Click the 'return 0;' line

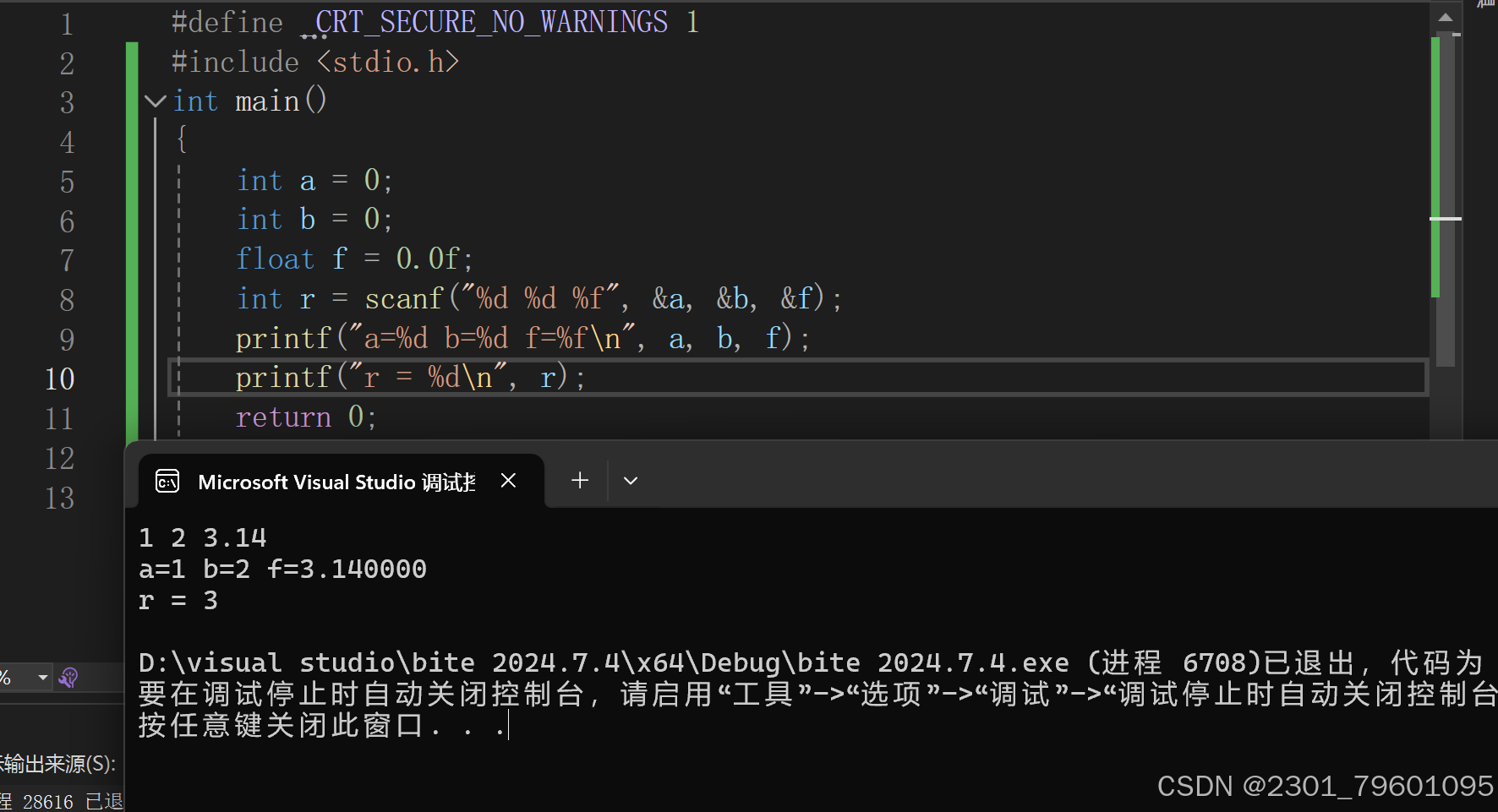click(306, 417)
